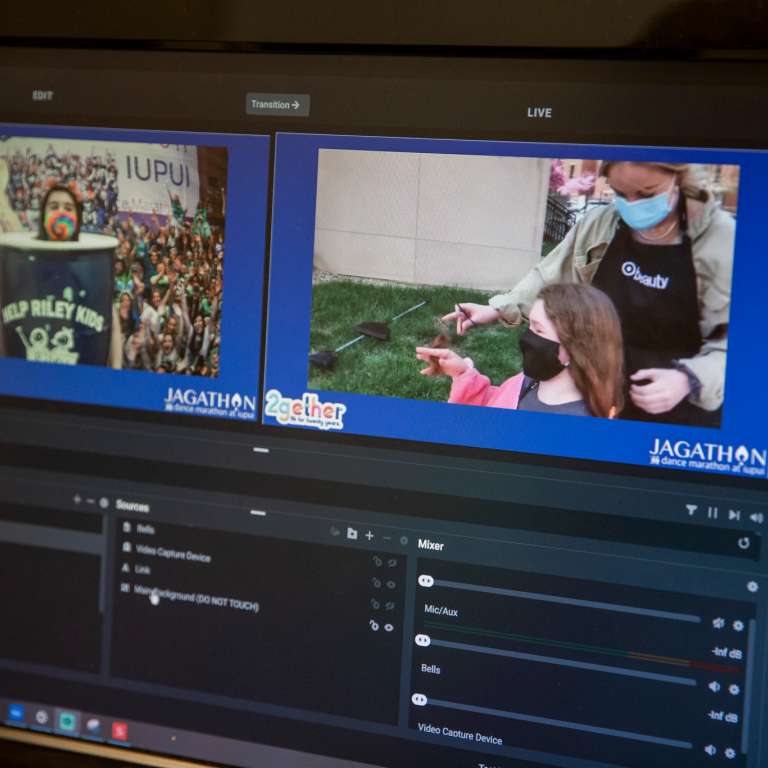Click the speaker volume icon above Mixer
Screen dimensions: 768x768
(x=756, y=517)
